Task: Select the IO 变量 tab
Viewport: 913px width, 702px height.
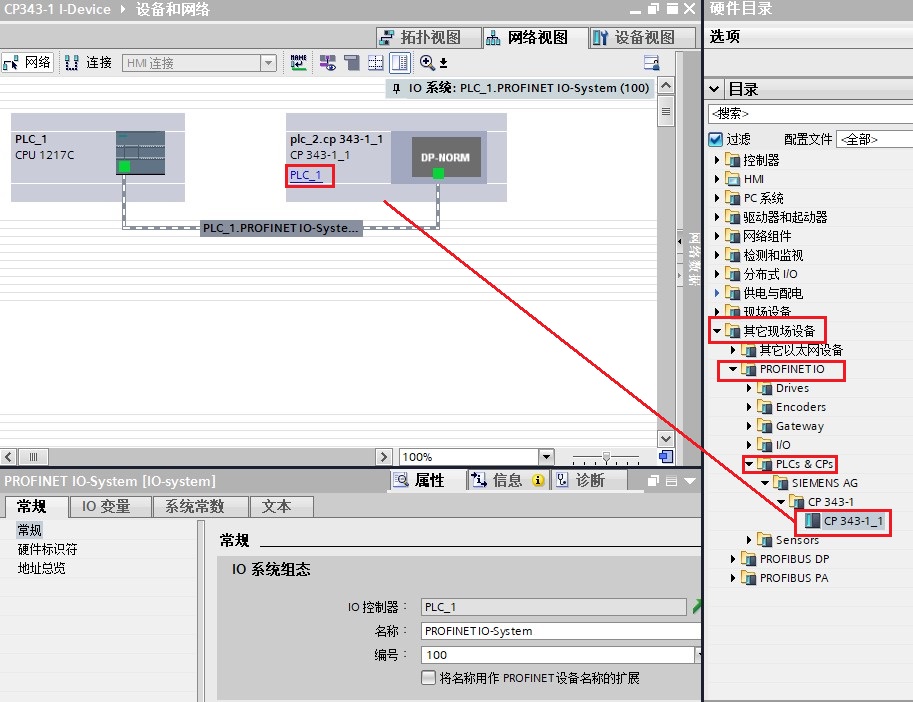Action: pos(110,506)
